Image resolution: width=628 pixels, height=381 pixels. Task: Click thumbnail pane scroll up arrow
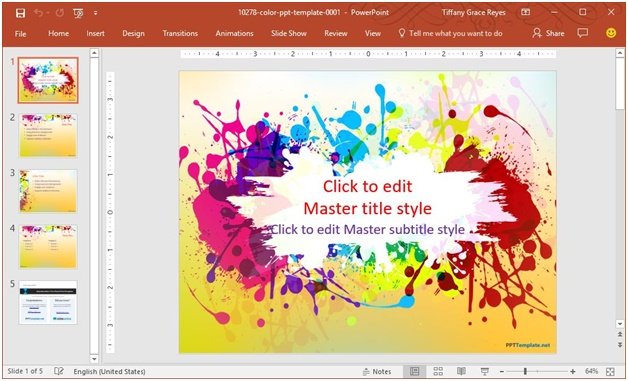pyautogui.click(x=94, y=53)
